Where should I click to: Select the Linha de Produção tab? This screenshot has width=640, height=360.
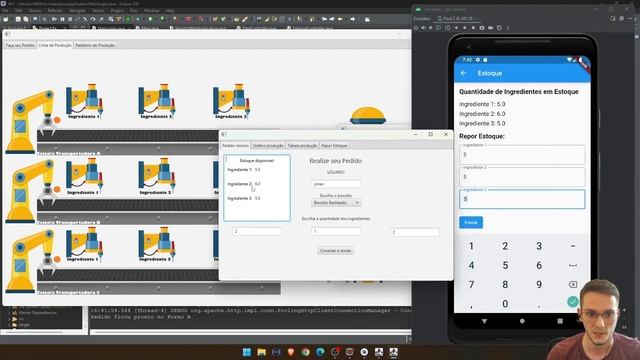click(x=55, y=45)
